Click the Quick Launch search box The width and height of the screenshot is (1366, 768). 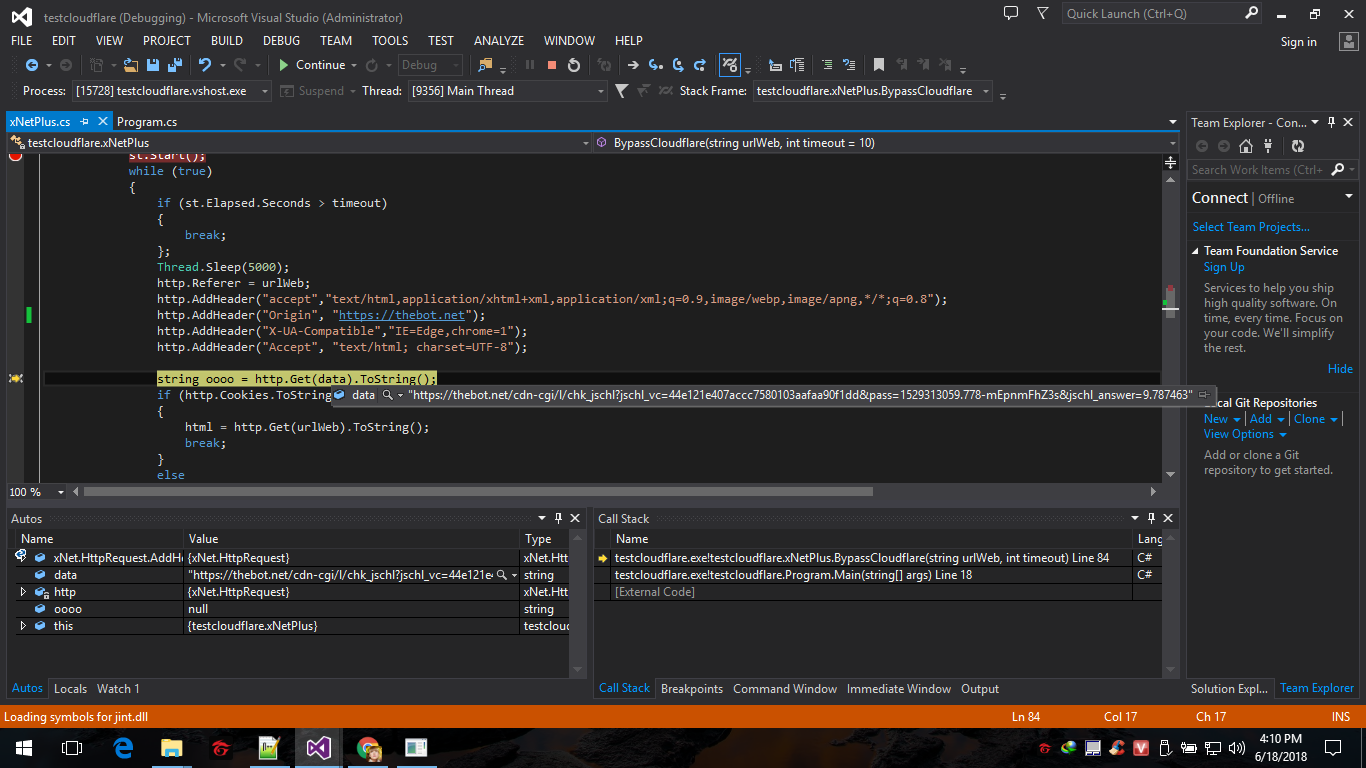pos(1150,14)
